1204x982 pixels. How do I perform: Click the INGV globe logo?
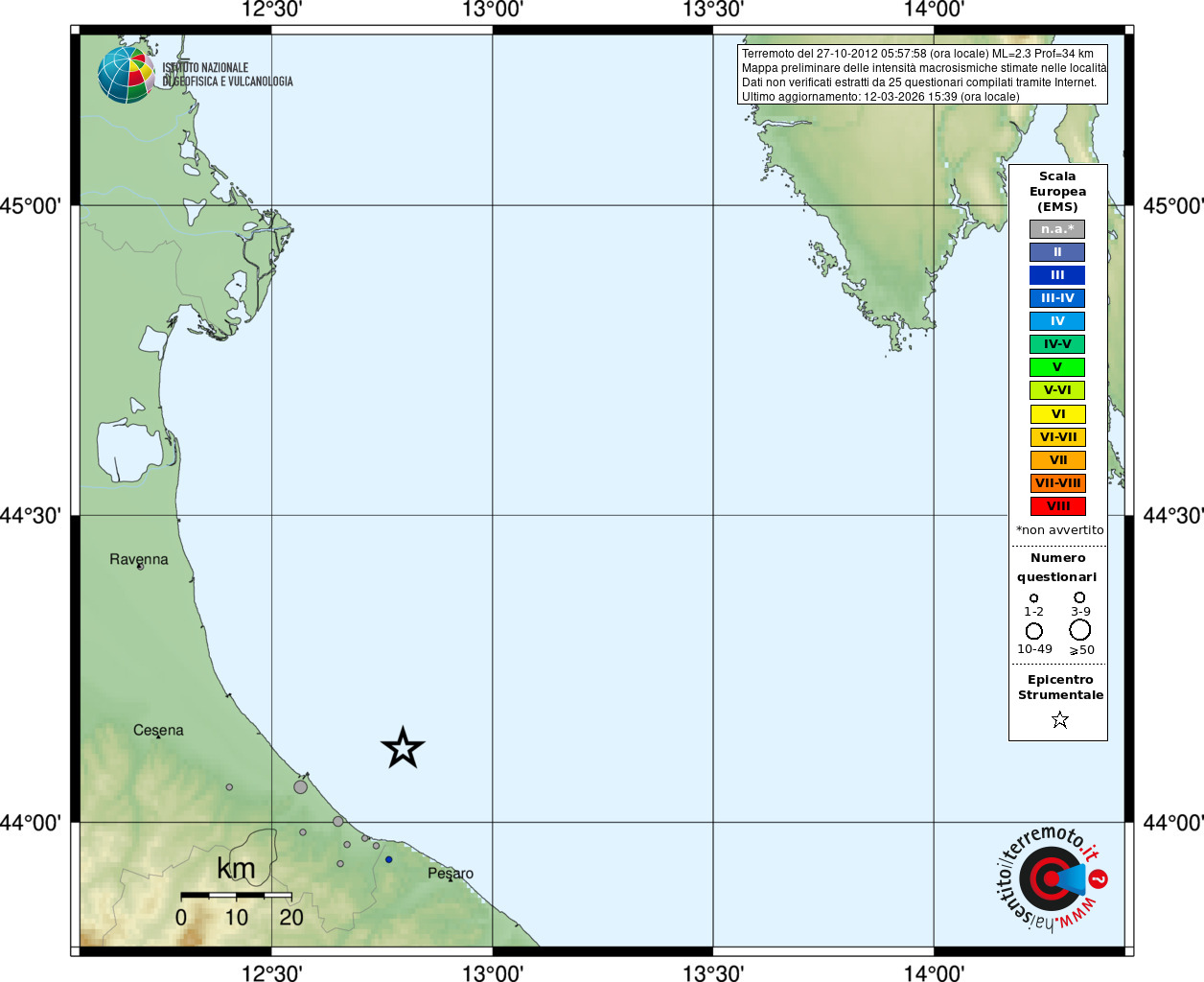(126, 75)
